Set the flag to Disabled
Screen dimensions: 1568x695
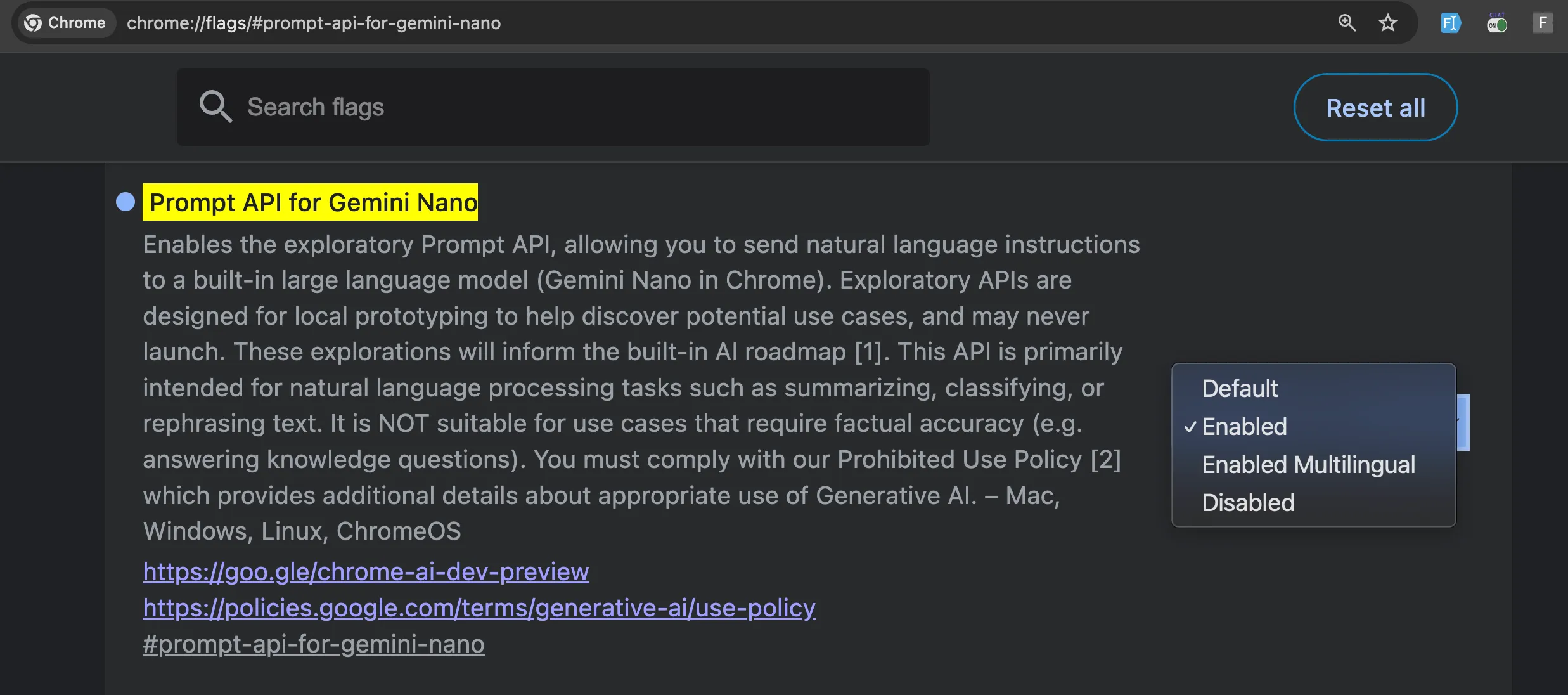tap(1247, 503)
